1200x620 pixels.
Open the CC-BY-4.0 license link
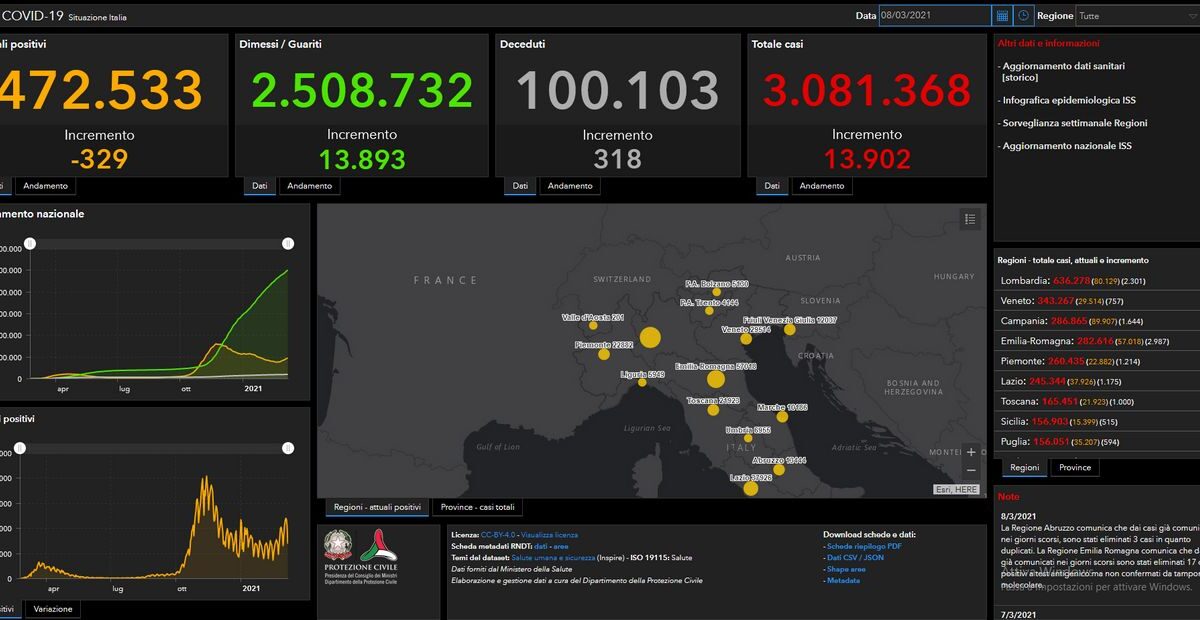click(x=498, y=535)
